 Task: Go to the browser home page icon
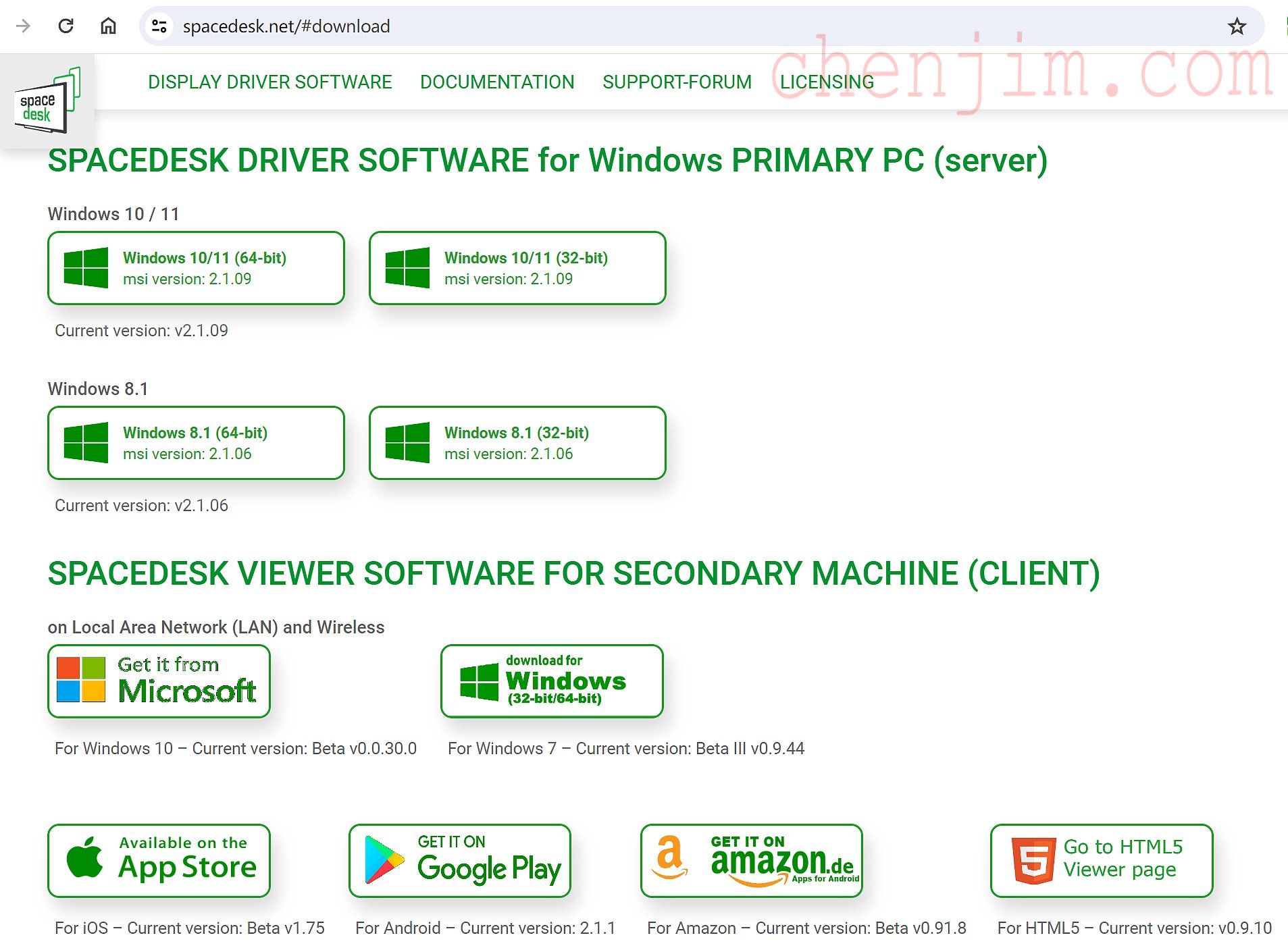[x=108, y=26]
